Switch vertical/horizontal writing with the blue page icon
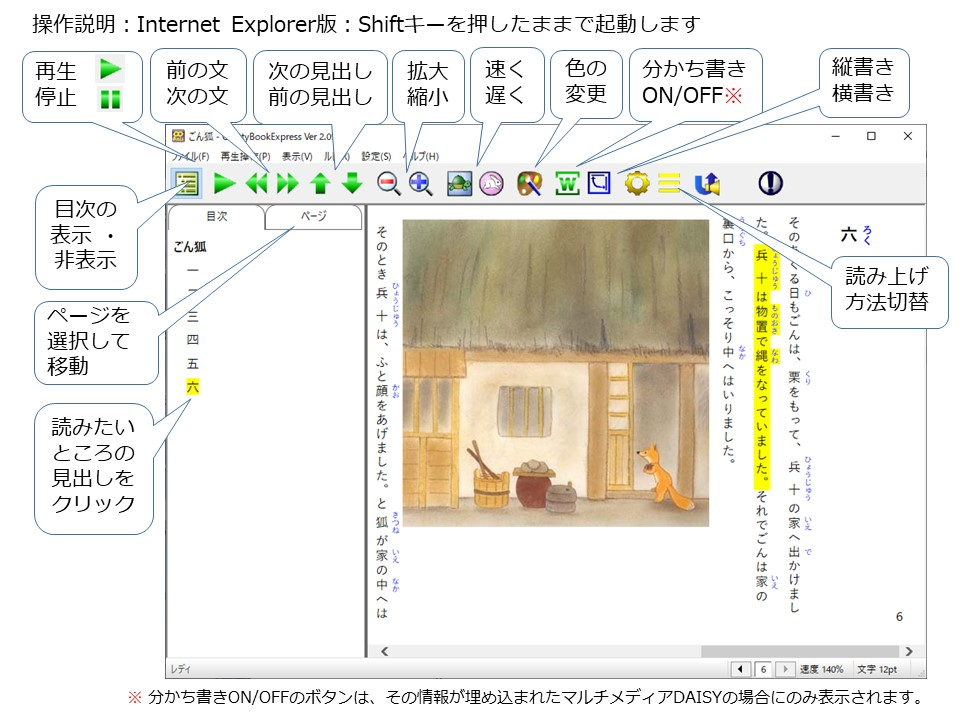Screen dimensions: 960x720 coord(599,183)
